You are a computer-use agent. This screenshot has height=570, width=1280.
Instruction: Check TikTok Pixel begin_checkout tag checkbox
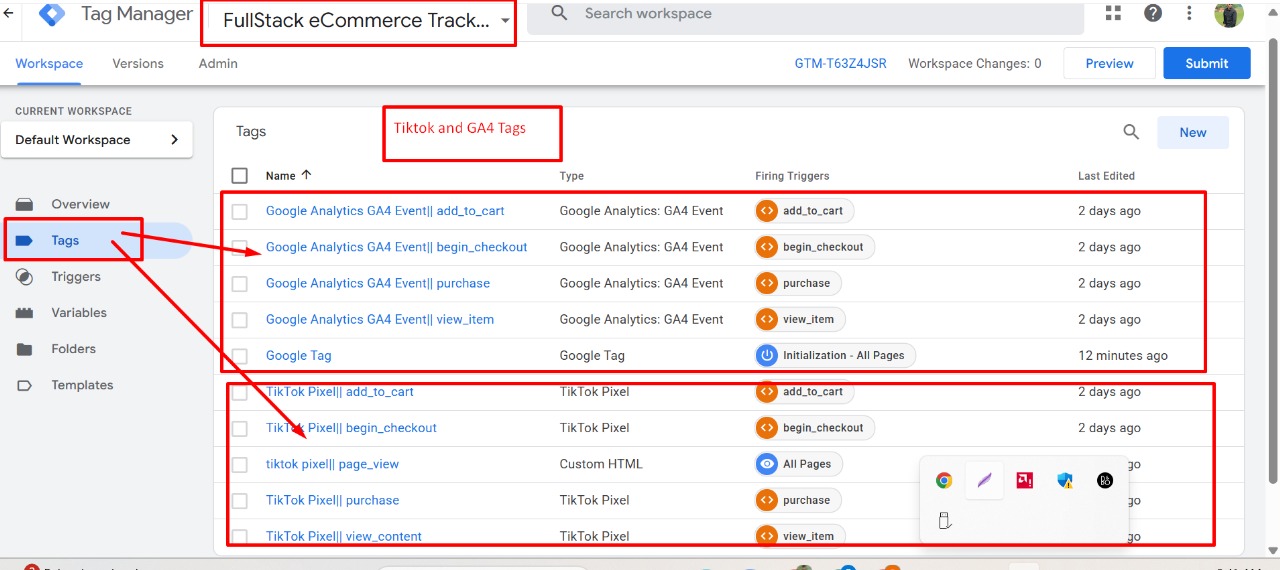point(239,428)
